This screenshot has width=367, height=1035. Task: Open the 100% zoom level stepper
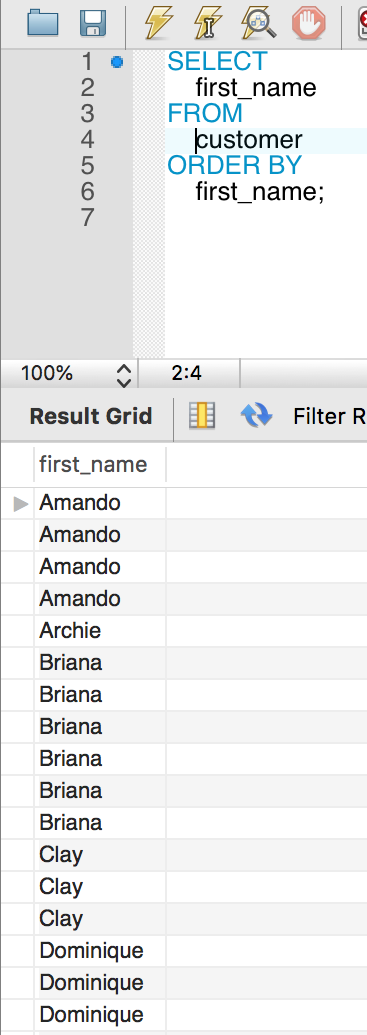click(x=123, y=374)
